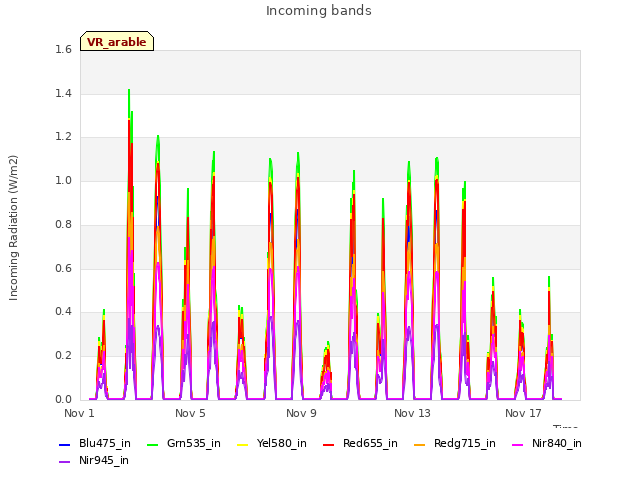640x480 pixels.
Task: Click the 1.4 y-axis tick label
Action: click(63, 93)
